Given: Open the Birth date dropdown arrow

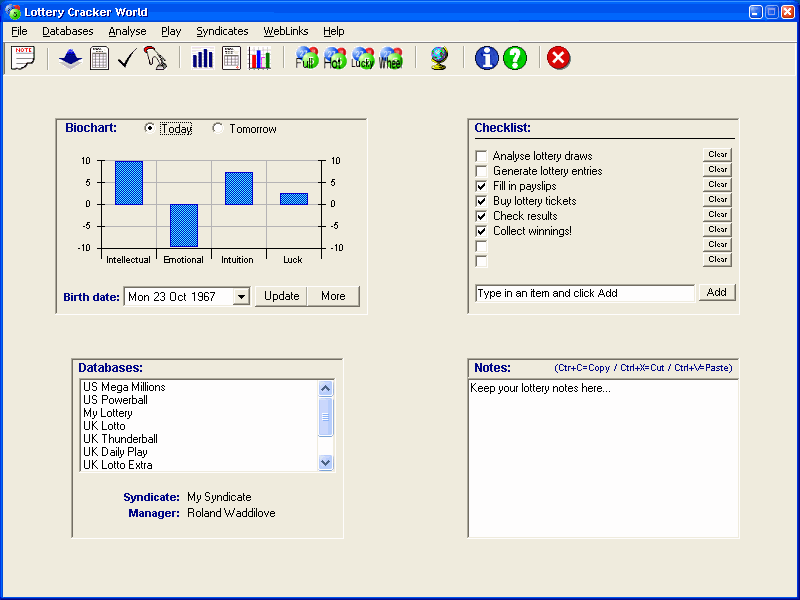Looking at the screenshot, I should [240, 296].
